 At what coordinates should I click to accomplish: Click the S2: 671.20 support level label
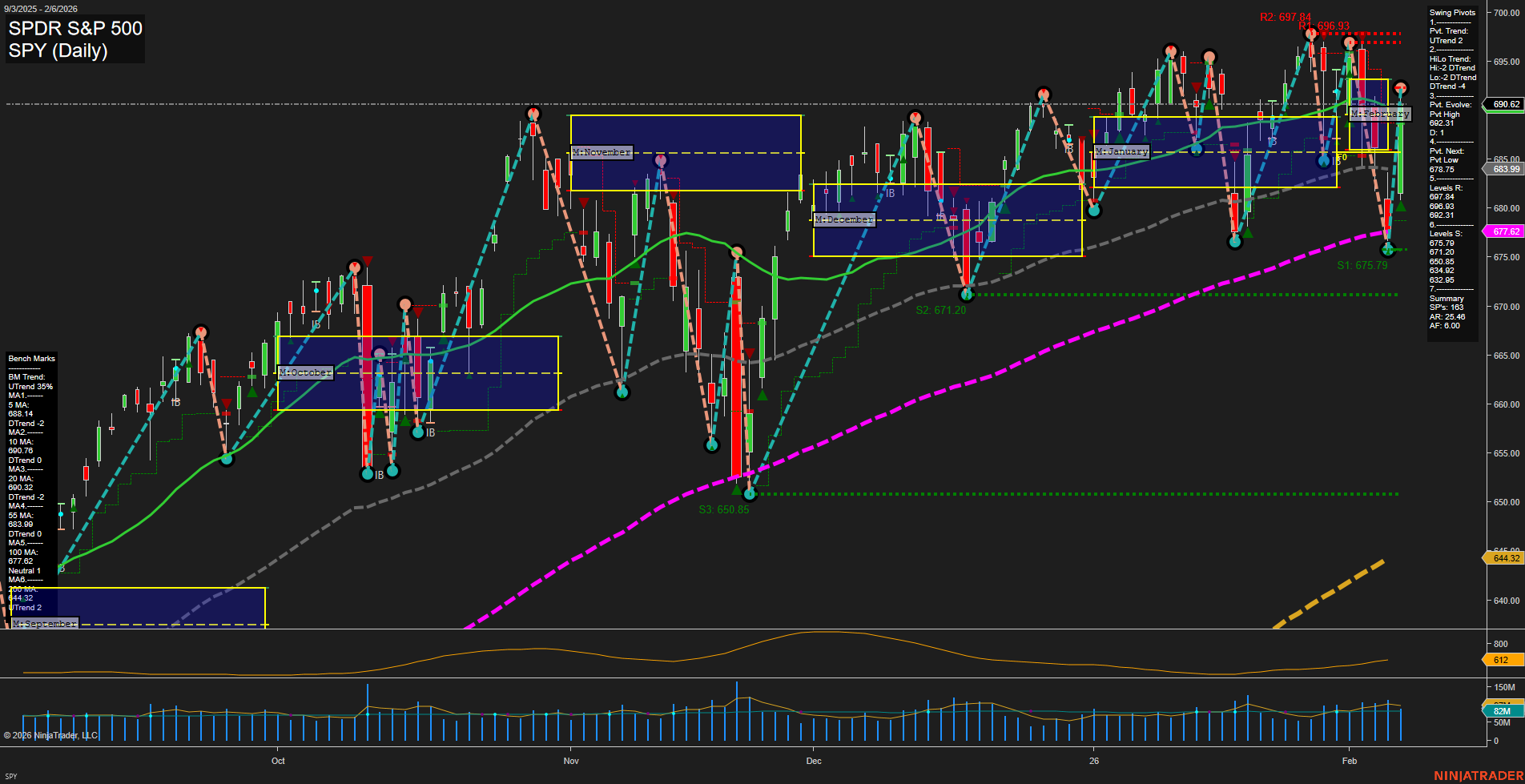[940, 308]
